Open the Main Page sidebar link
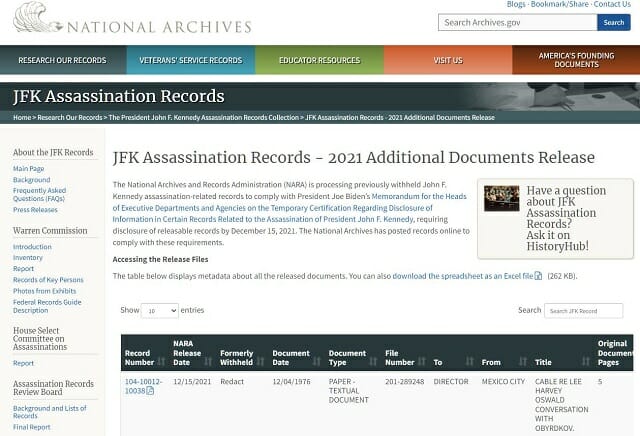 tap(29, 169)
